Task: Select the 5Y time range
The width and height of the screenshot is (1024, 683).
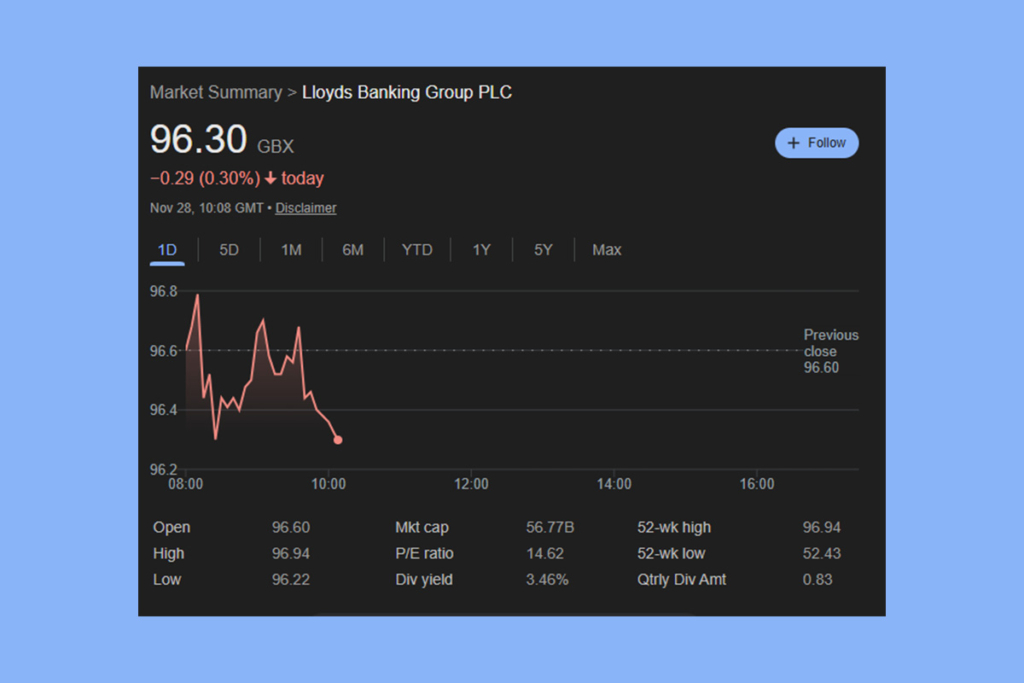Action: 543,249
